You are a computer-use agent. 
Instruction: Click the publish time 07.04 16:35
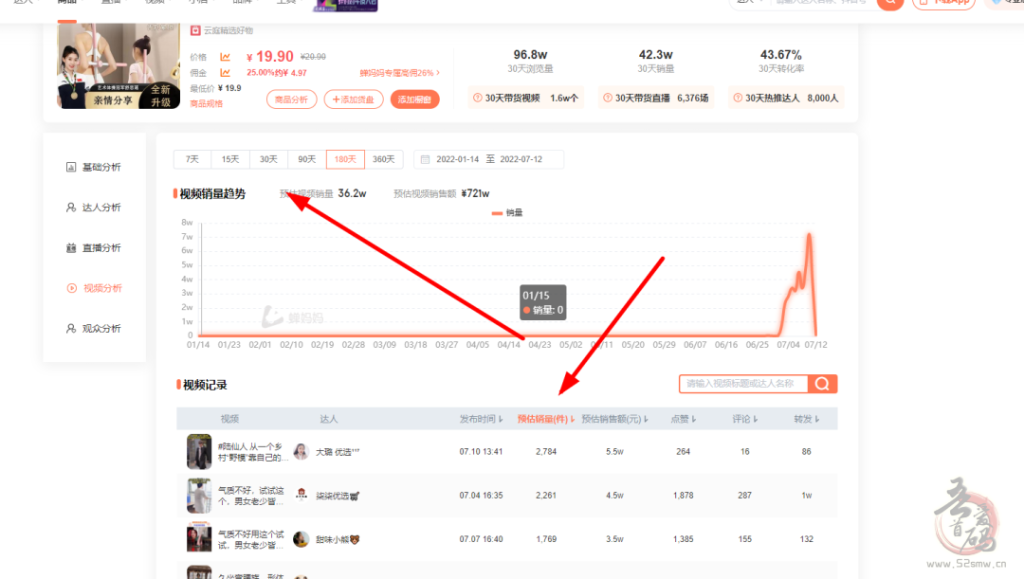tap(481, 495)
